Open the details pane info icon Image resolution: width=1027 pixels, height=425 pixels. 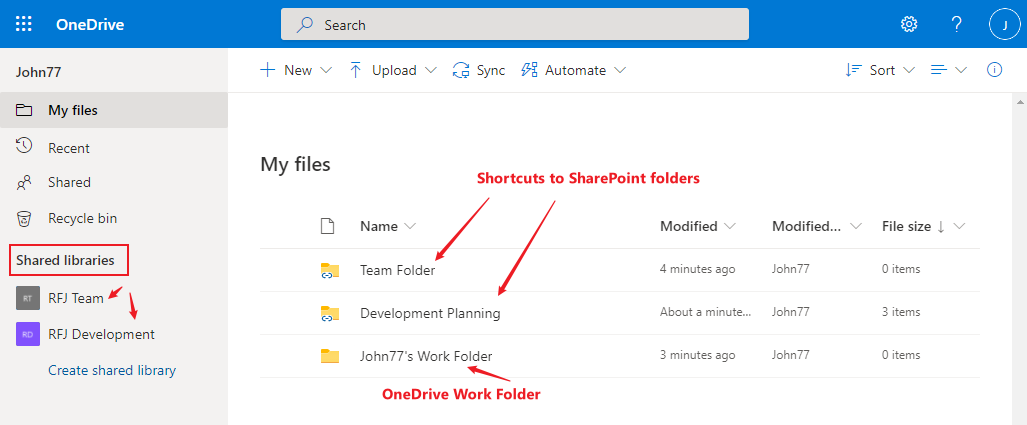[994, 70]
